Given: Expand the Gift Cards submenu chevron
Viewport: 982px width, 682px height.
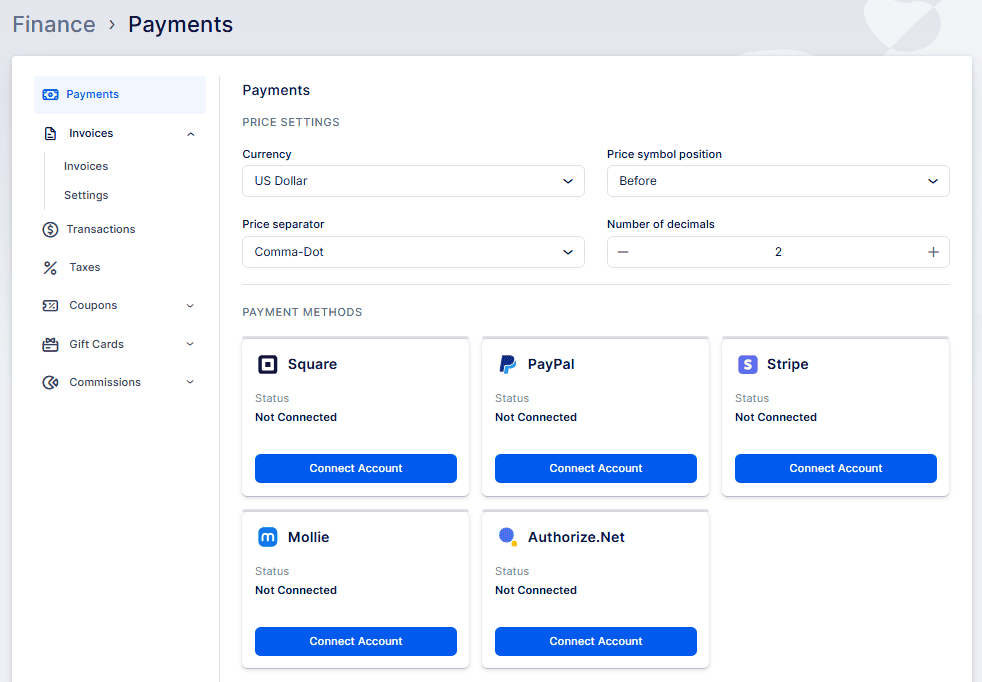Looking at the screenshot, I should tap(190, 344).
